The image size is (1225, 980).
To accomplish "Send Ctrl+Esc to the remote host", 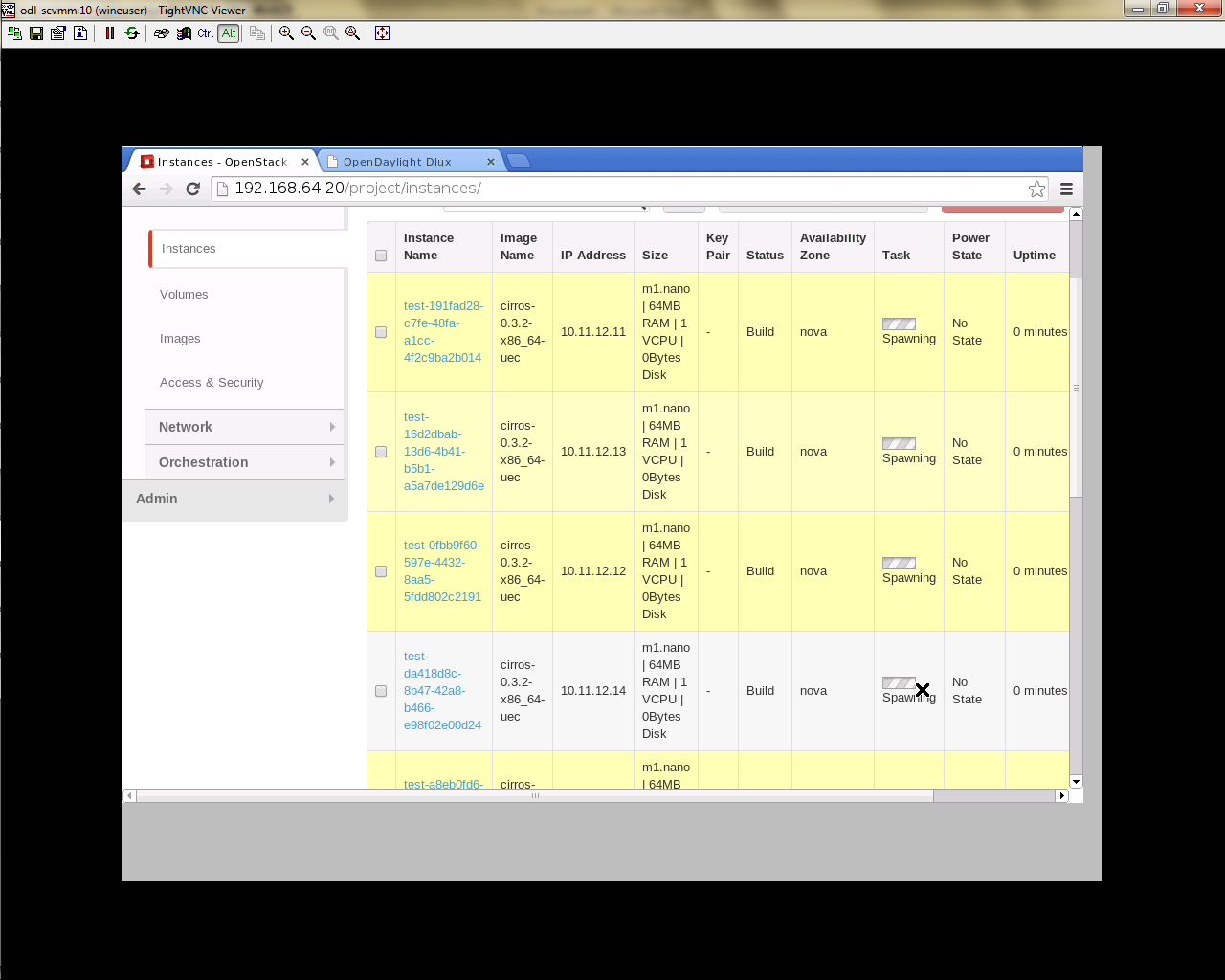I will pos(184,33).
